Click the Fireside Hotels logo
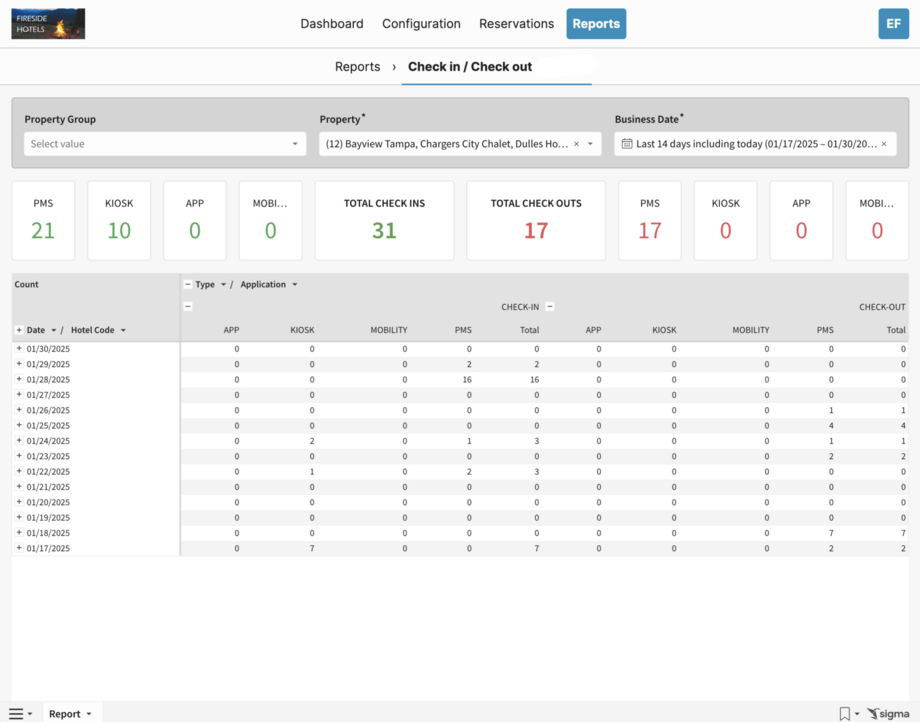This screenshot has width=920, height=722. tap(48, 23)
